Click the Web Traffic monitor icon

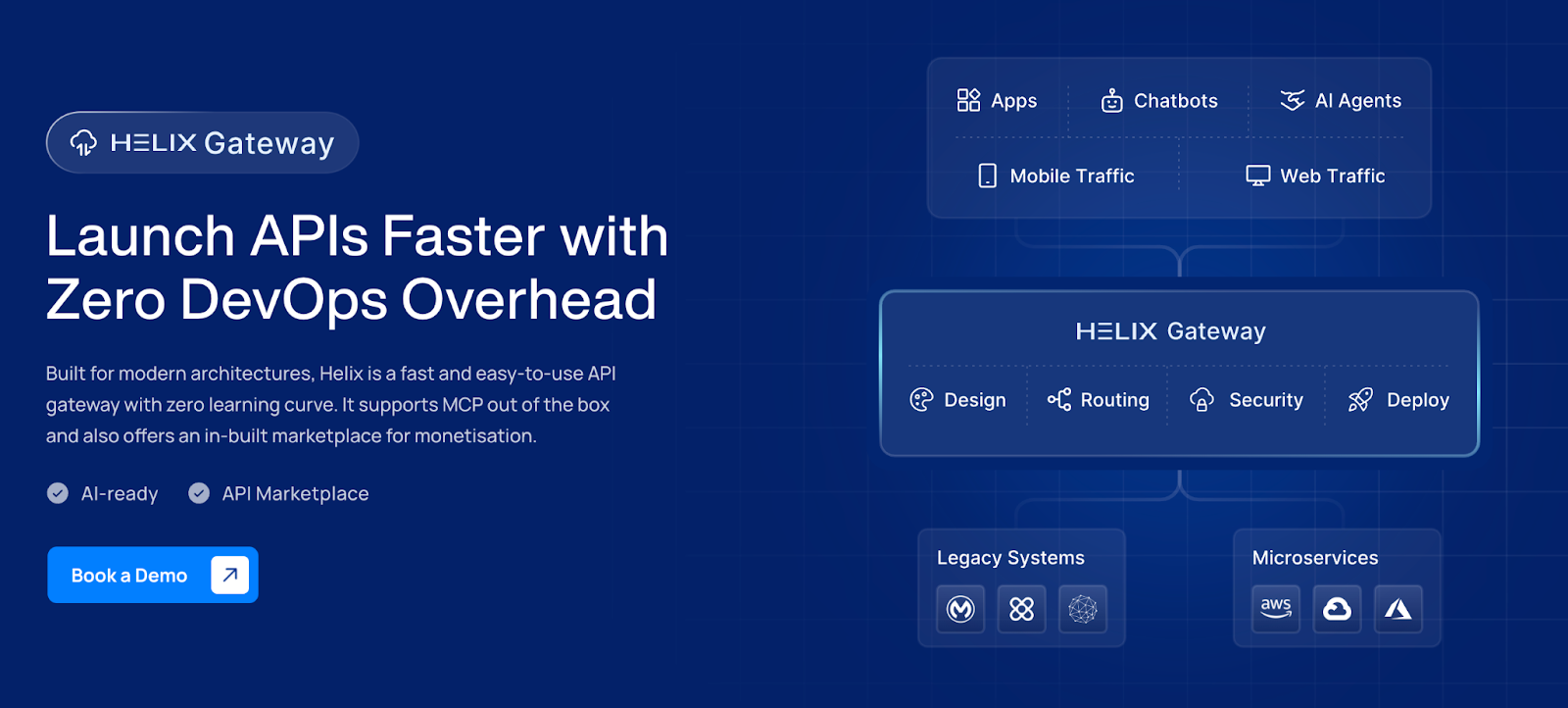[x=1258, y=176]
